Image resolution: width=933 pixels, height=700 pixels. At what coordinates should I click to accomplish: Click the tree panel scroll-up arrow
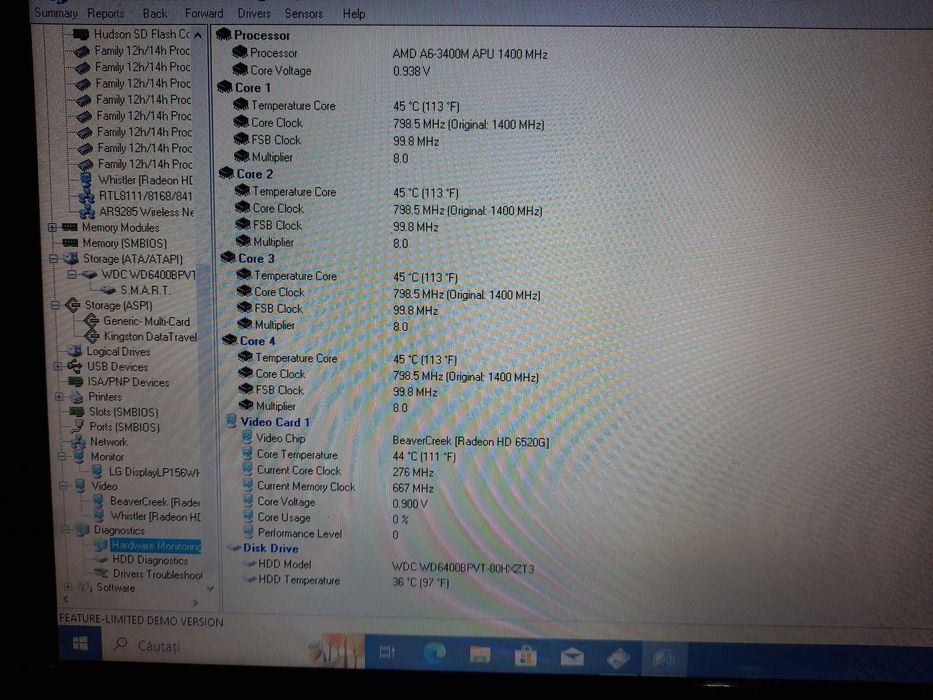(198, 35)
